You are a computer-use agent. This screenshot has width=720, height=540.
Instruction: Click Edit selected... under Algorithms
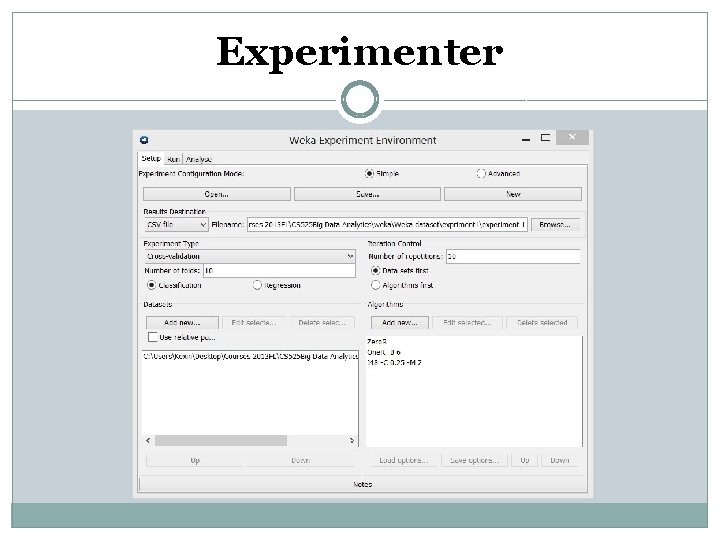click(x=467, y=323)
